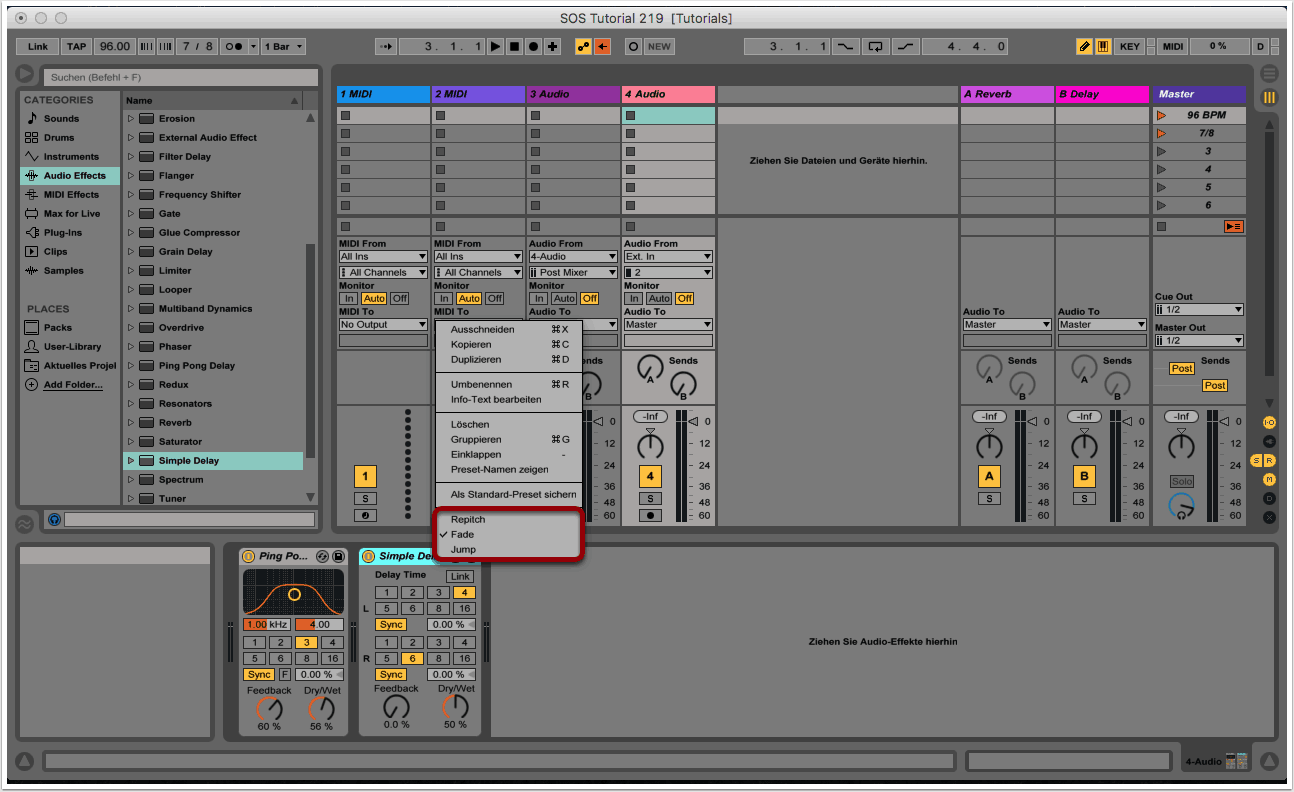This screenshot has width=1294, height=792.
Task: Expand the Reverb folder in browser
Action: 130,423
